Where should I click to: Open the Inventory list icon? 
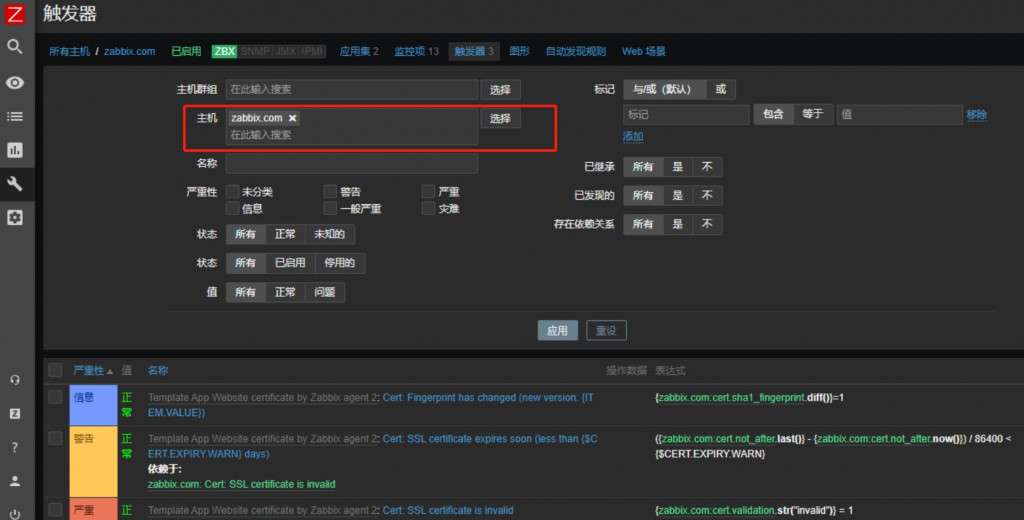tap(14, 116)
